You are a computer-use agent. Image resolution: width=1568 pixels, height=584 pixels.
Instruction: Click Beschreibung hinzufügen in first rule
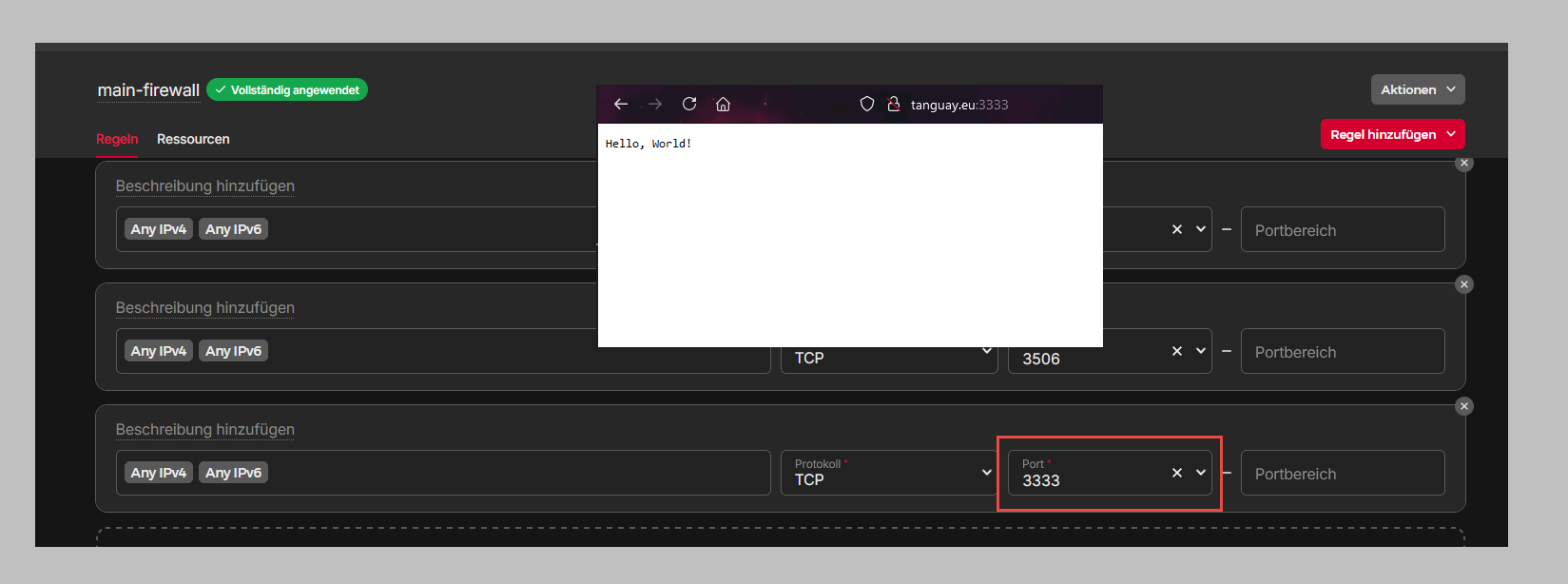[205, 185]
